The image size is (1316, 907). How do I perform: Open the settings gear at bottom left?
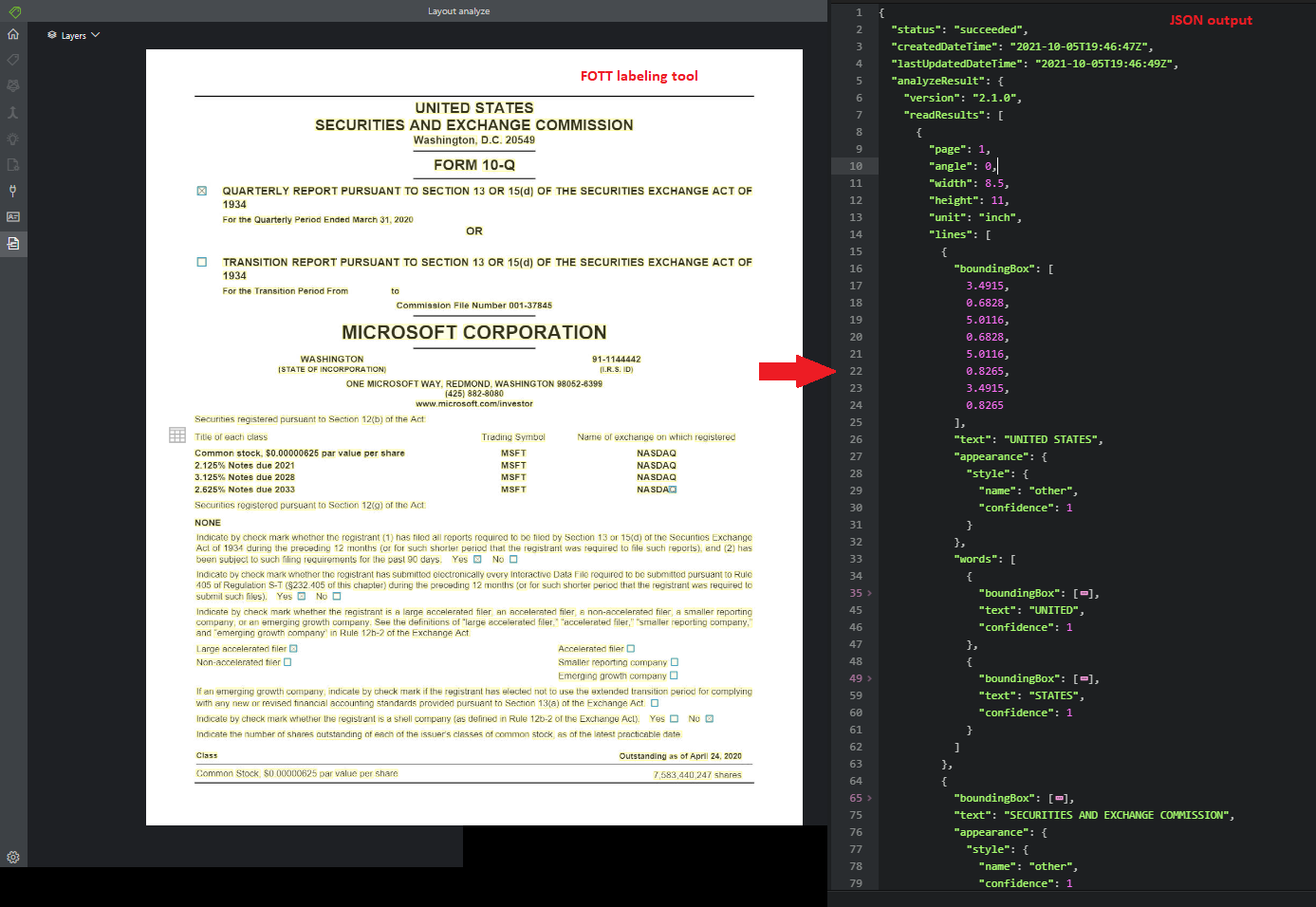pyautogui.click(x=13, y=857)
